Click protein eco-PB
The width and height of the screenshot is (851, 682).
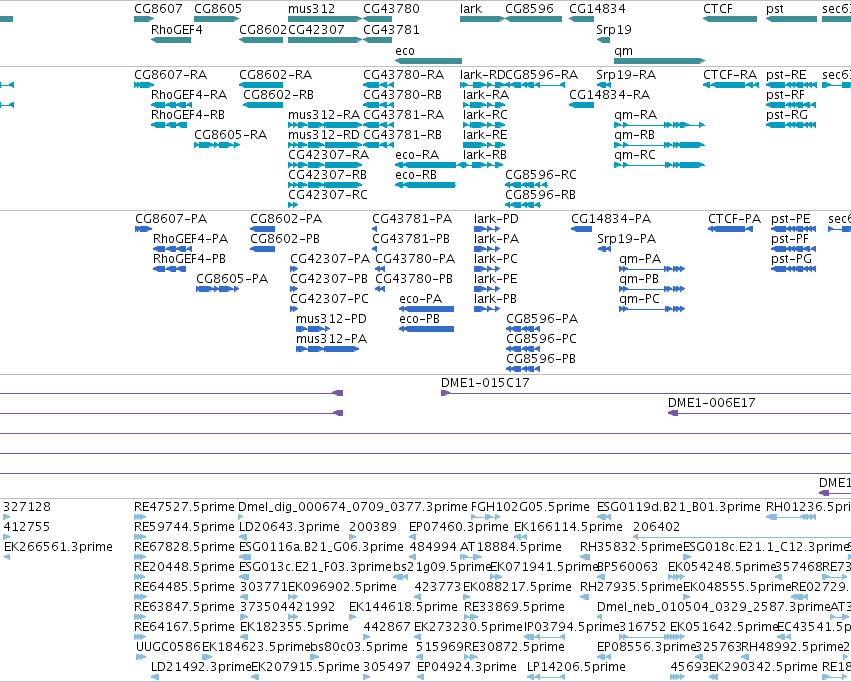click(x=419, y=319)
